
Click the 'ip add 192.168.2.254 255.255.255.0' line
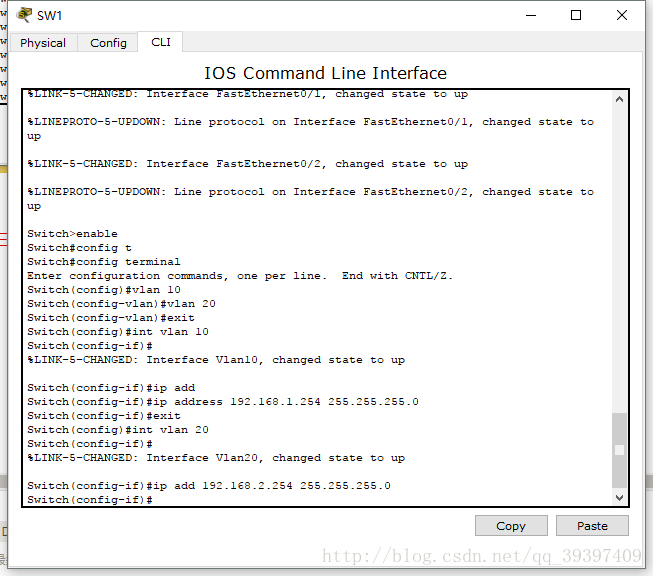(209, 486)
